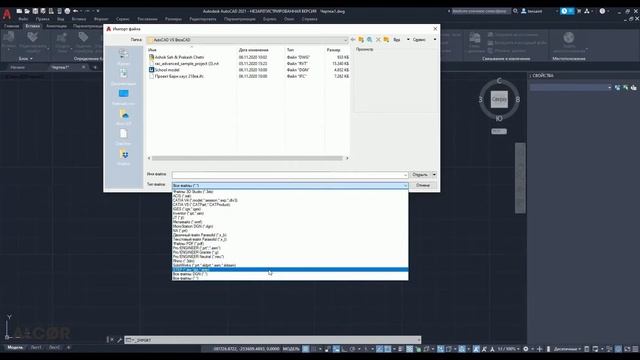This screenshot has height=360, width=640.
Task: Go back using the dialog's back arrow
Action: [x=353, y=40]
